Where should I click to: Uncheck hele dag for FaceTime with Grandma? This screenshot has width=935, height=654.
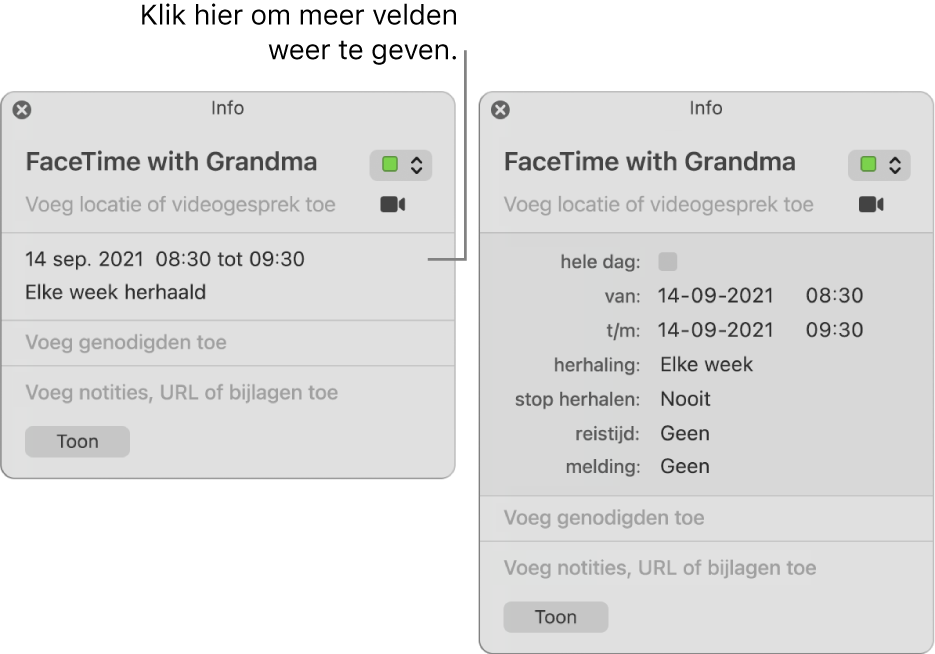666,261
